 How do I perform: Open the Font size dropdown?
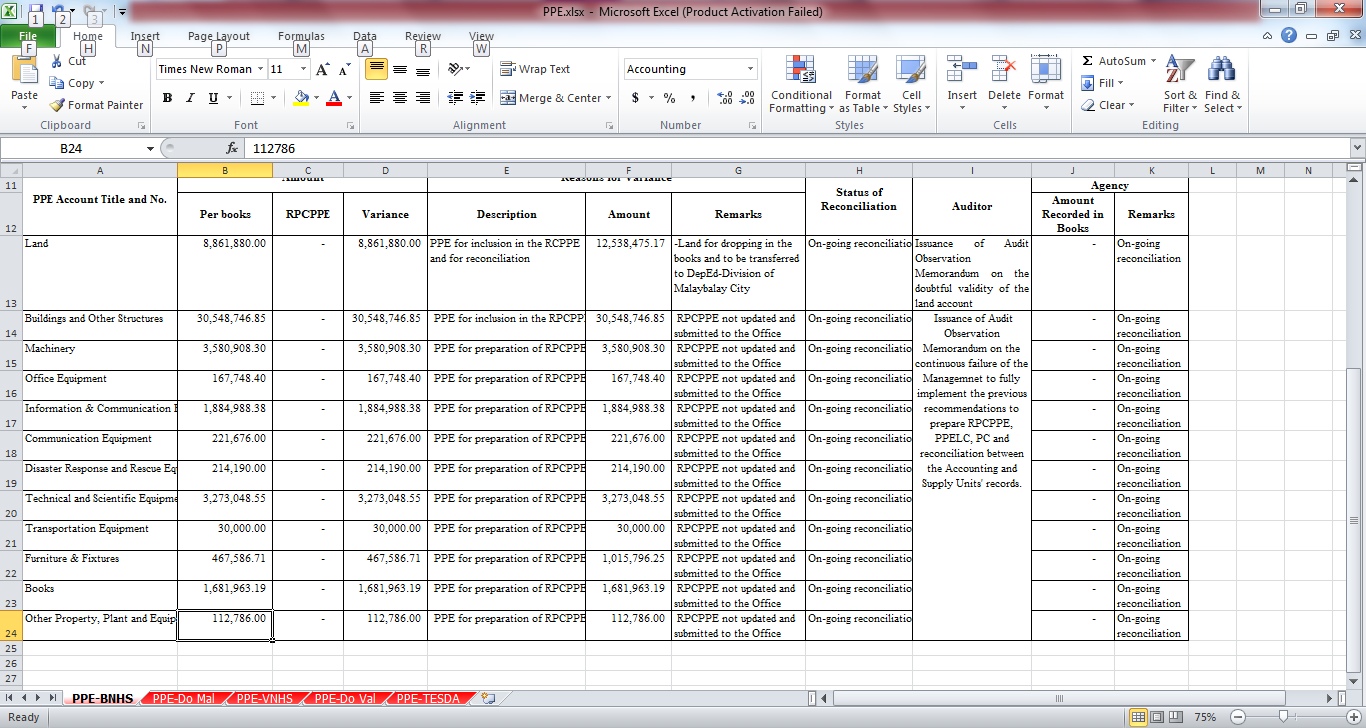304,69
